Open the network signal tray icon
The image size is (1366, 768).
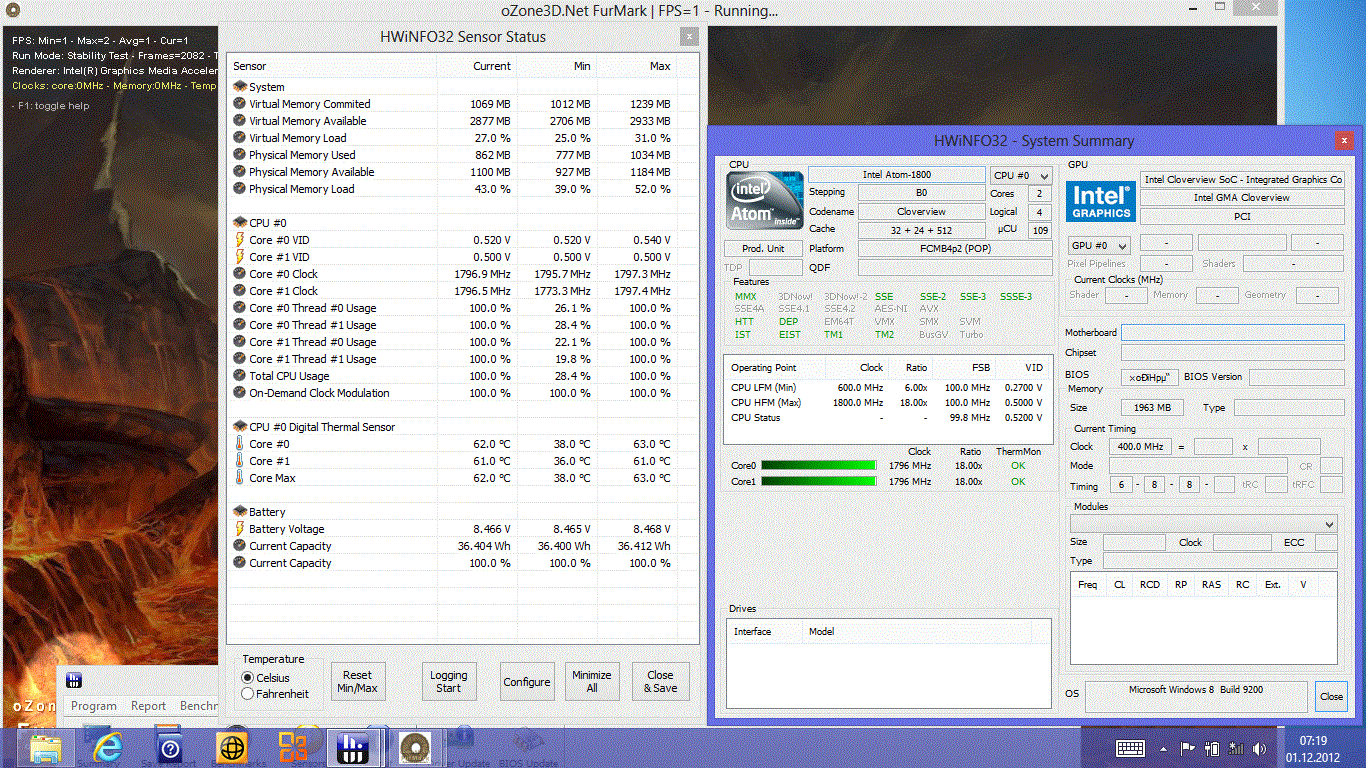[1236, 748]
